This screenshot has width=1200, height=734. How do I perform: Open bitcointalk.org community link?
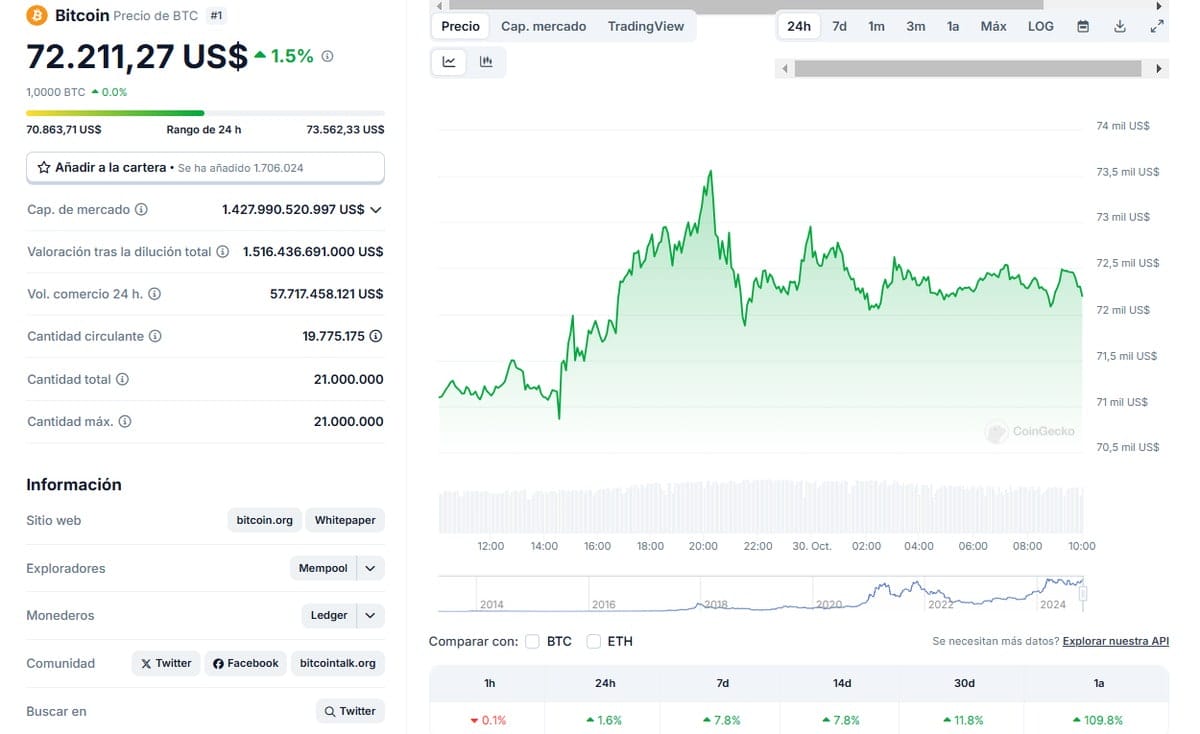338,663
